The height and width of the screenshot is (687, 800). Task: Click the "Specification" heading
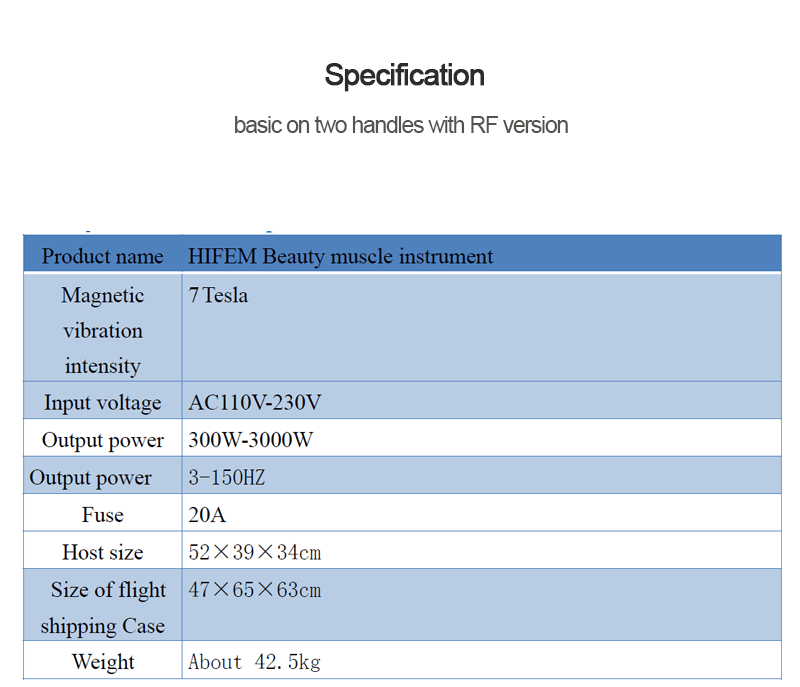(404, 75)
